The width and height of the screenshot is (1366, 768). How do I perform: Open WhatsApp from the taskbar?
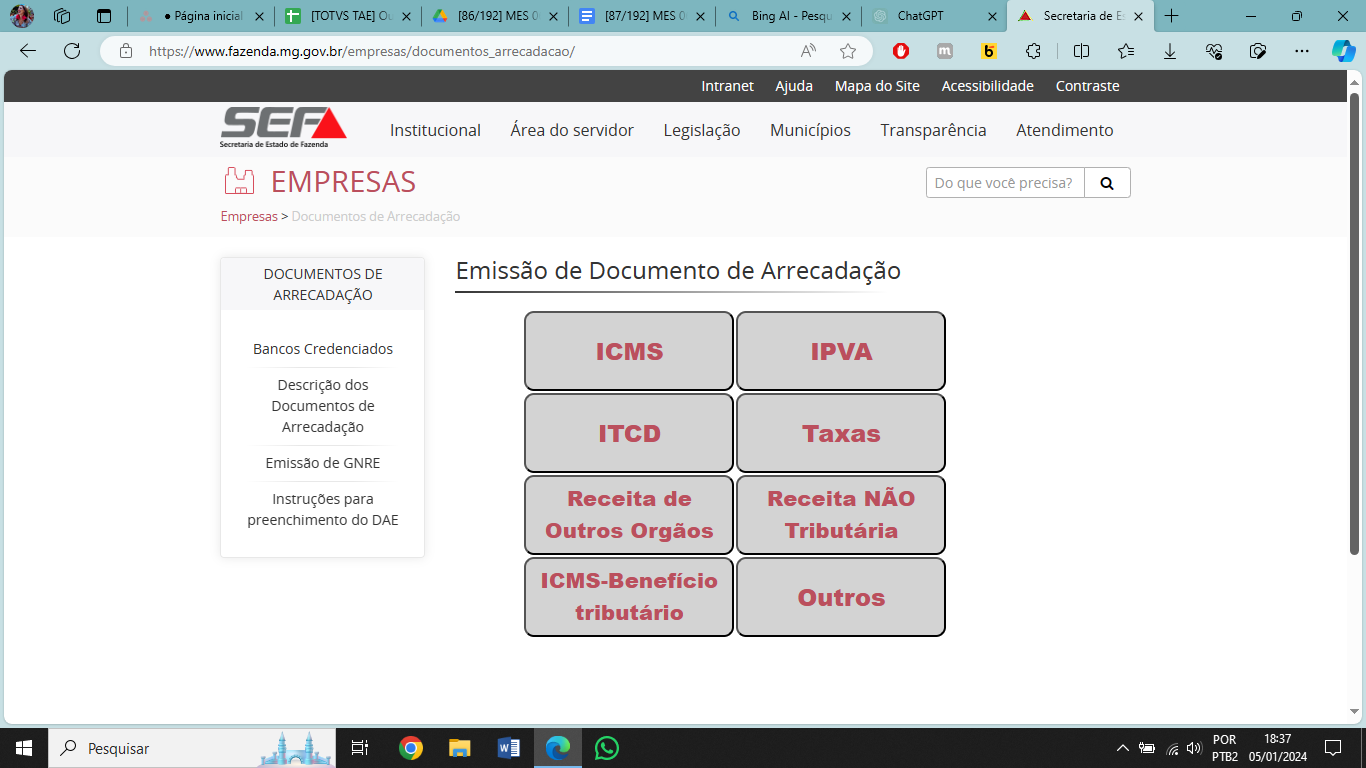click(x=606, y=748)
